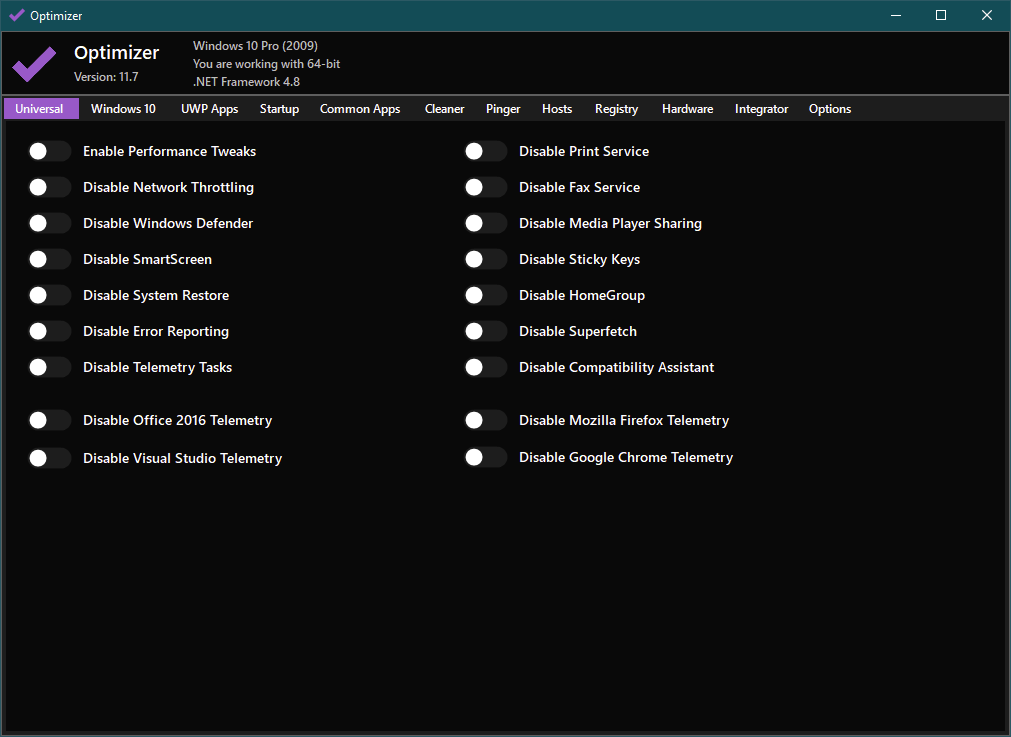
Task: Toggle Disable Print Service switch
Action: [485, 151]
